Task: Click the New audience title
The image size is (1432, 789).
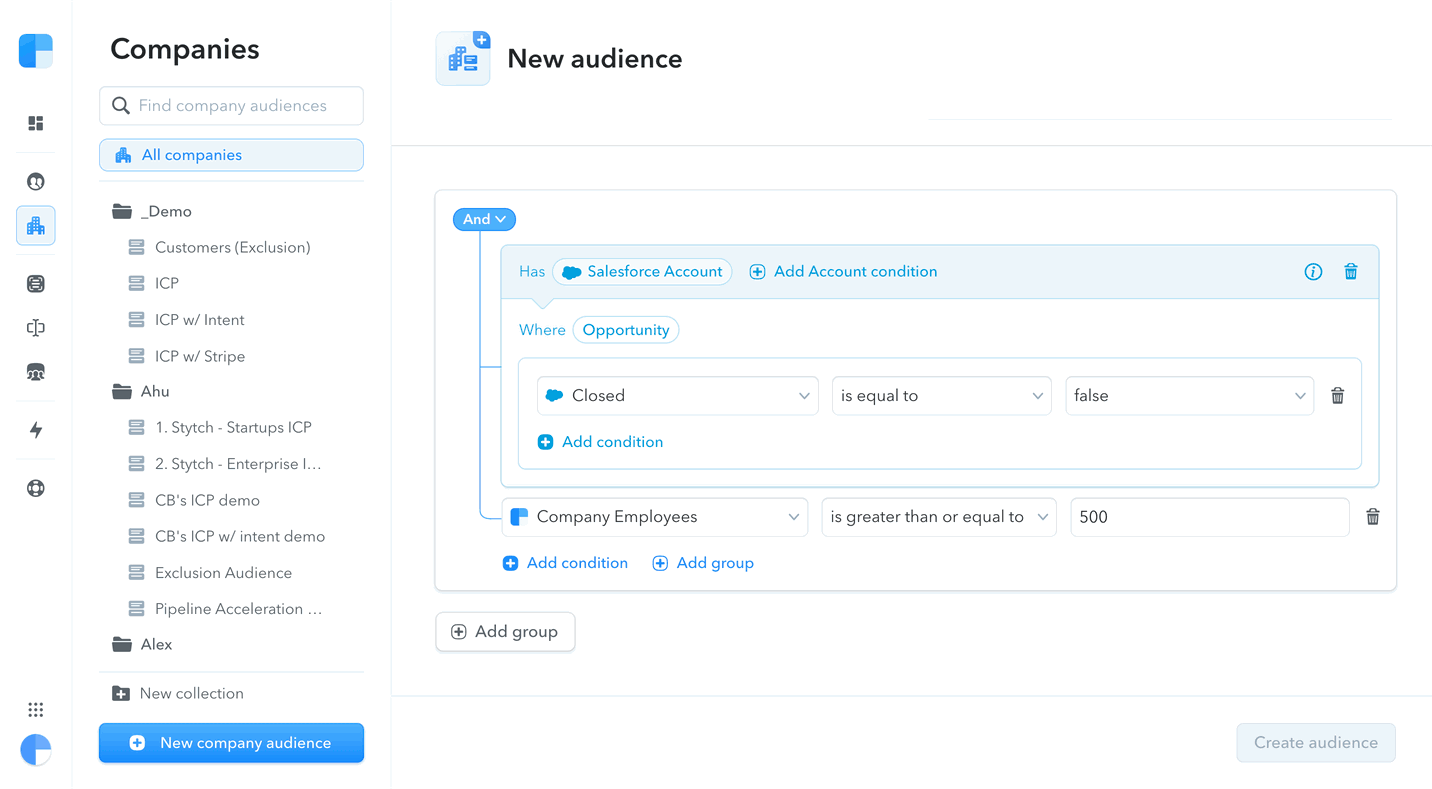Action: click(595, 59)
